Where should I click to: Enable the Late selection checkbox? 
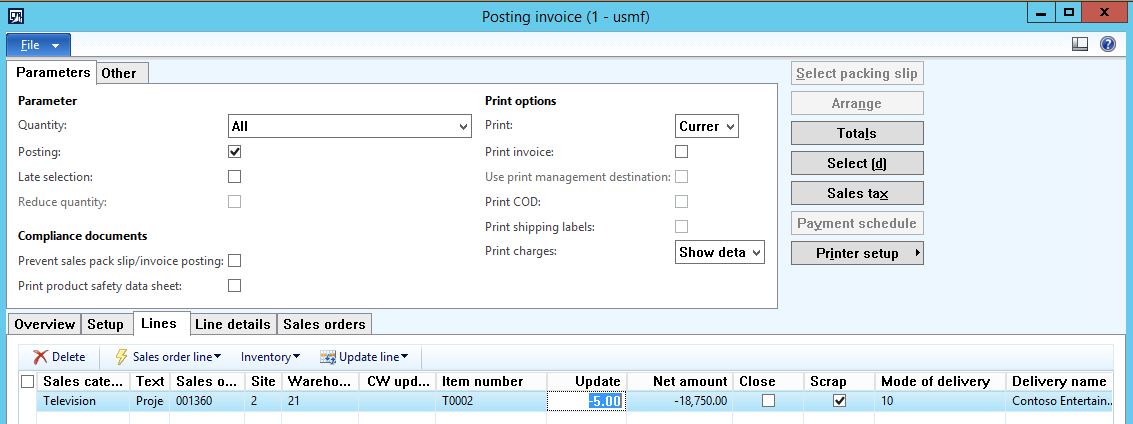pyautogui.click(x=234, y=176)
